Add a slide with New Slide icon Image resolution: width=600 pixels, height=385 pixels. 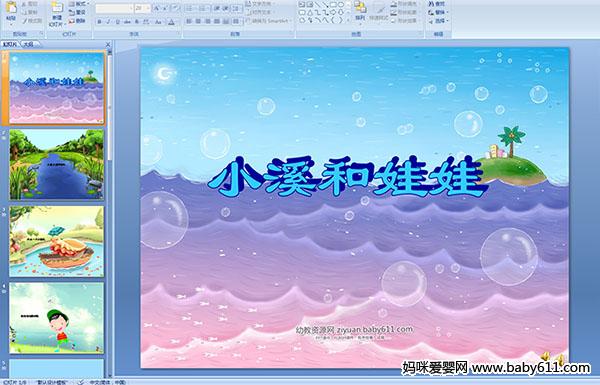(x=57, y=8)
